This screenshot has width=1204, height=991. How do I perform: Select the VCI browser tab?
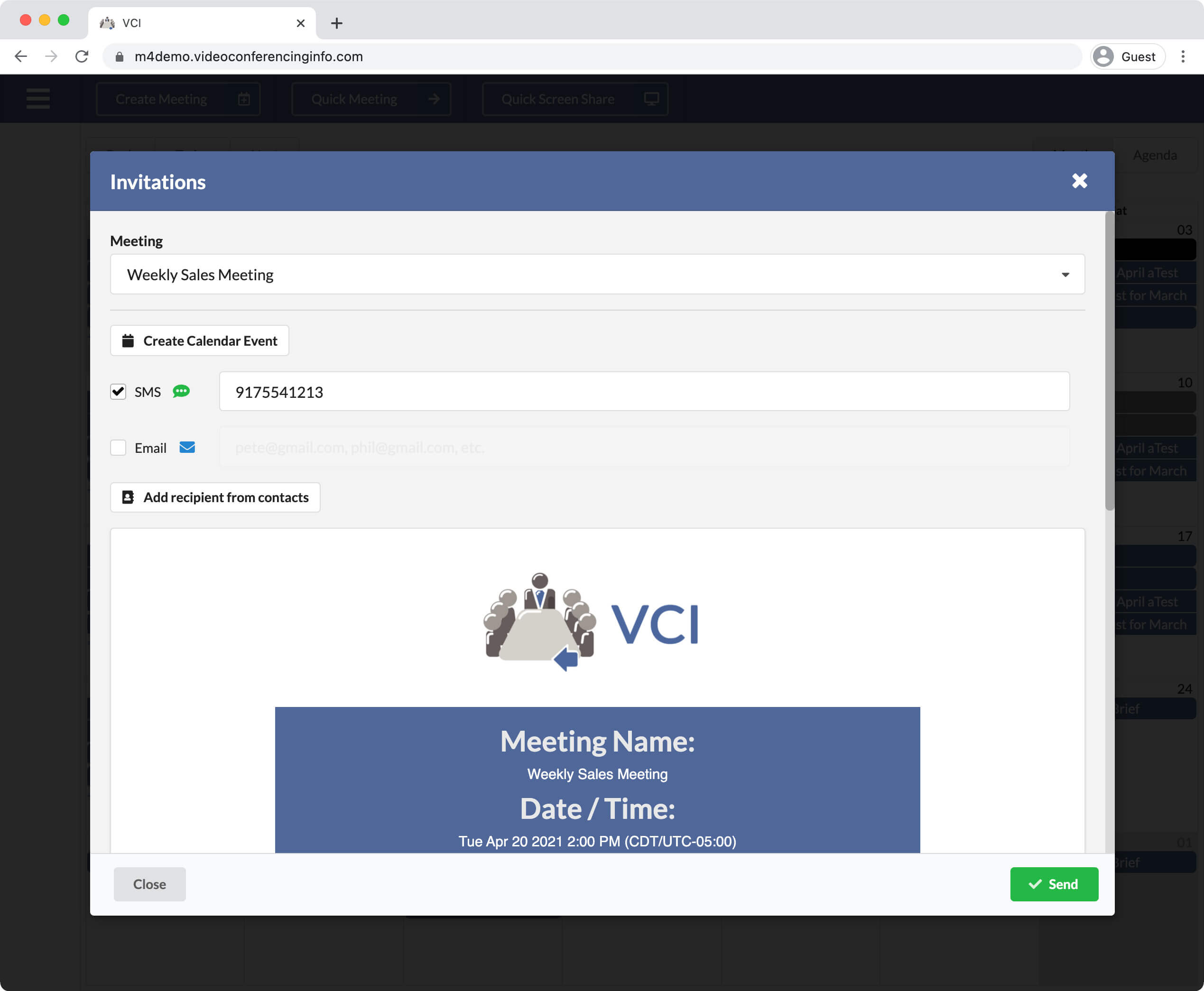[202, 23]
